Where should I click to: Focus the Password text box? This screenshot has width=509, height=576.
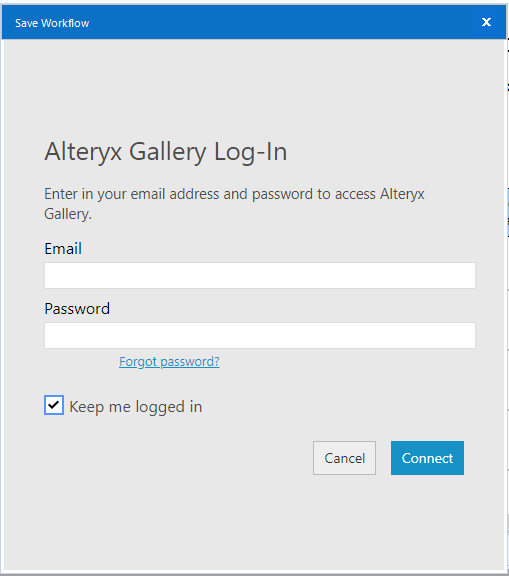[x=260, y=335]
